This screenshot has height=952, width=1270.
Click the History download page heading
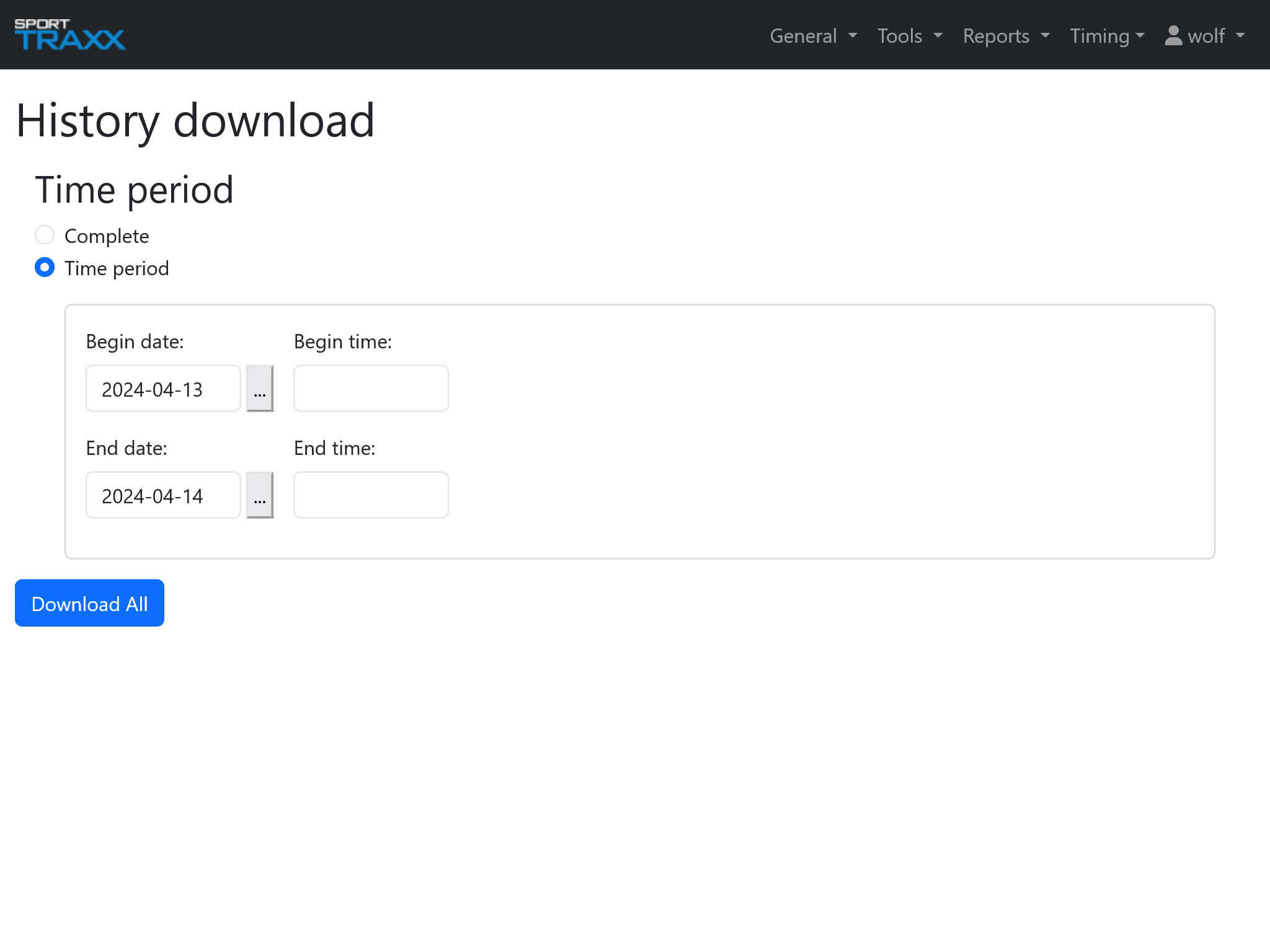tap(195, 120)
